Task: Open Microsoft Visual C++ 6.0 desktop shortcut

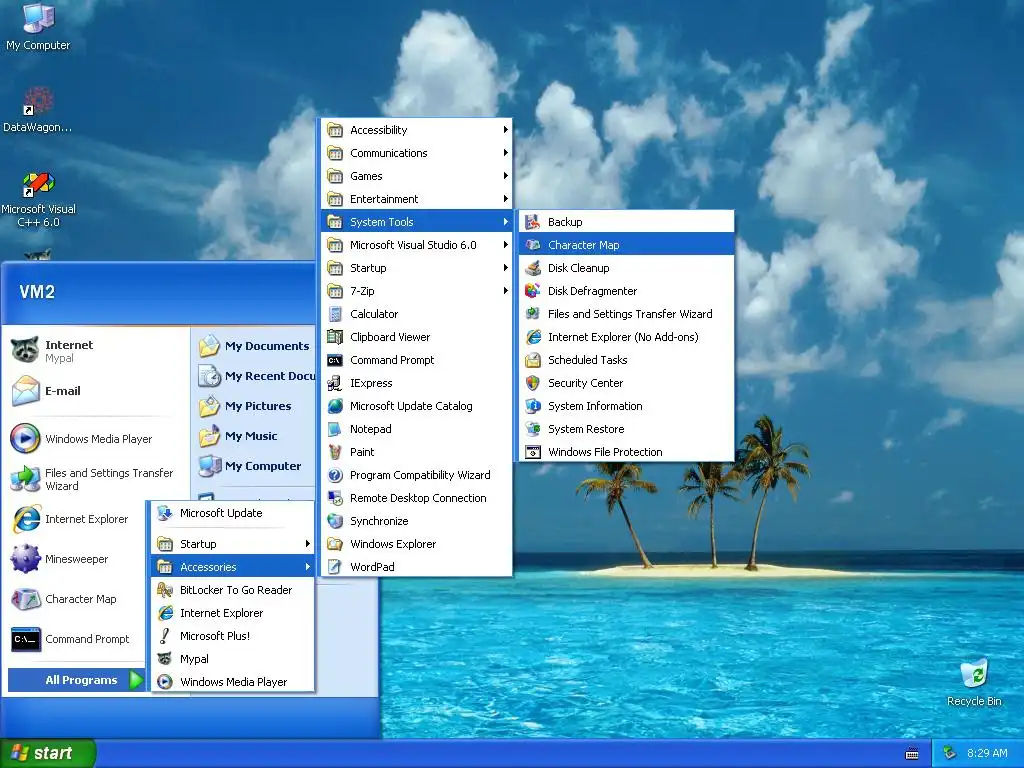Action: 38,200
